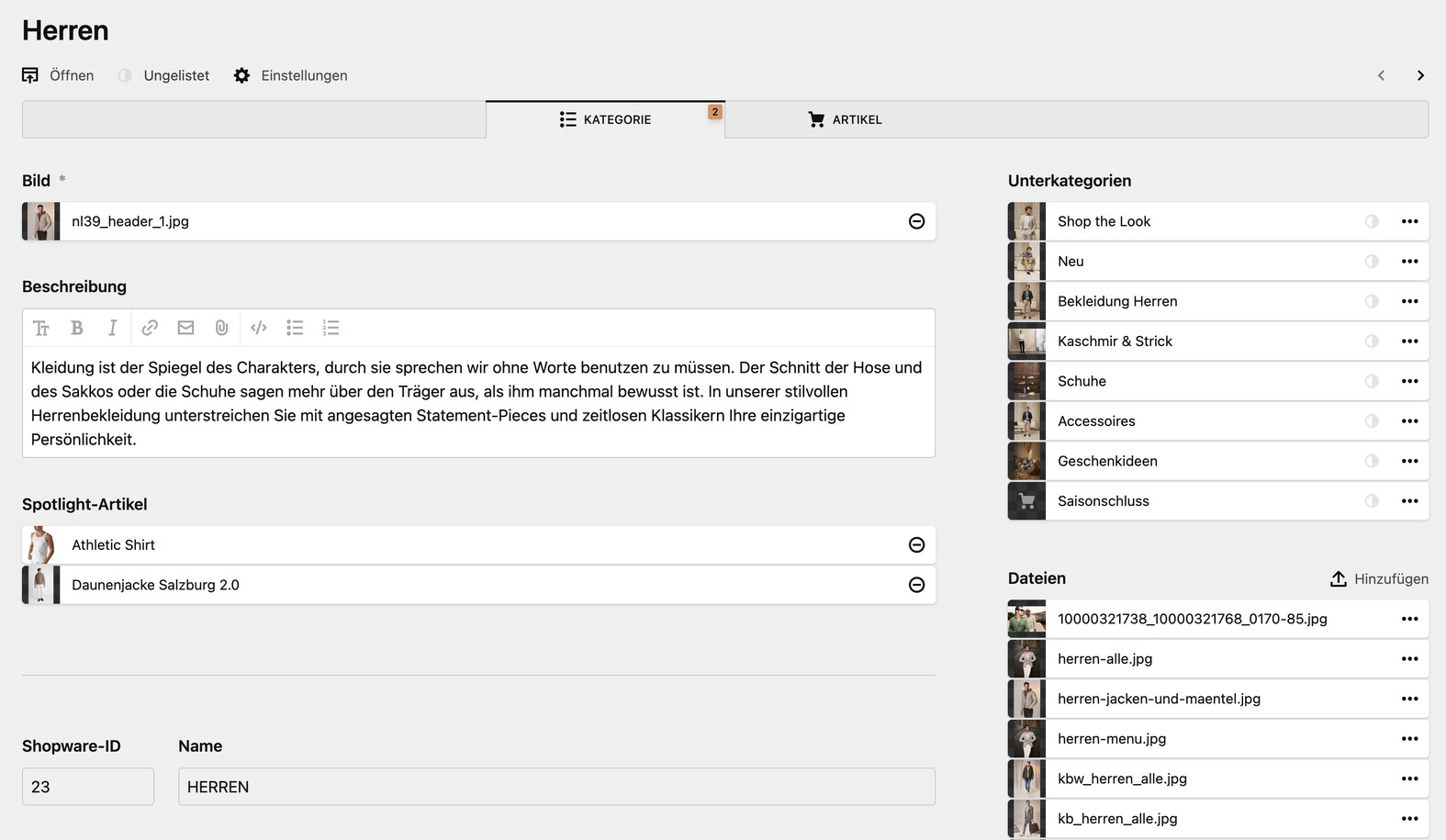Insert a link in description editor
Screen dimensions: 1446x840
[150, 328]
